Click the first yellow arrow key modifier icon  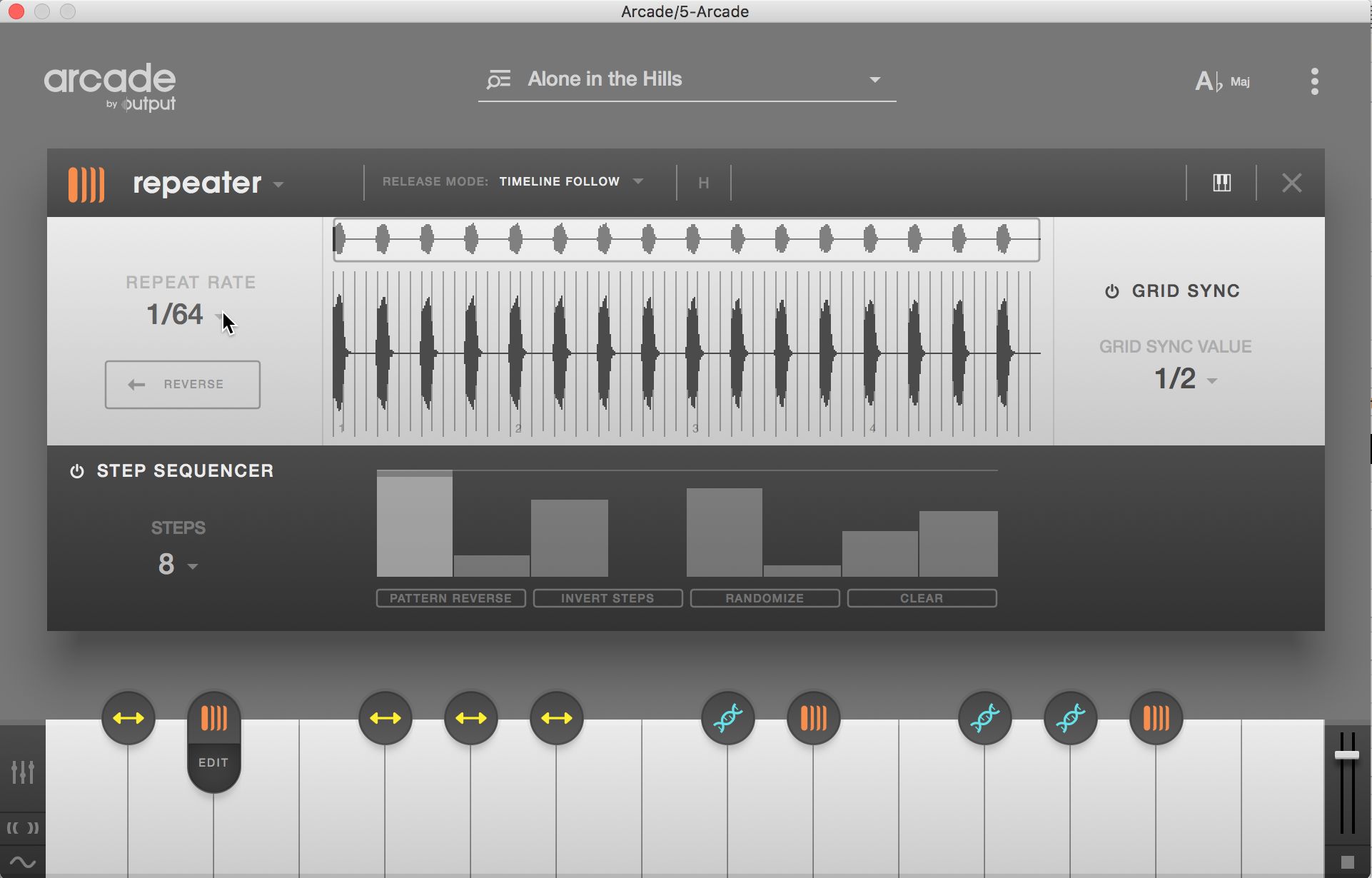pos(128,718)
